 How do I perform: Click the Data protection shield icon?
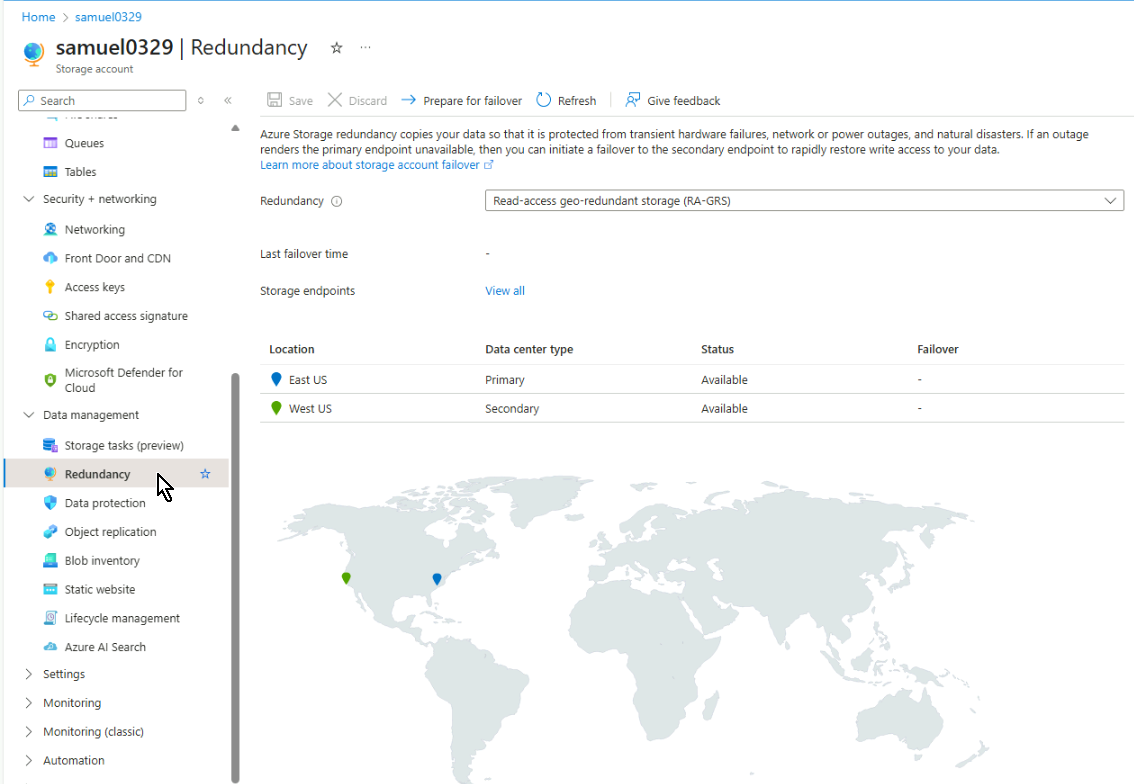click(50, 503)
